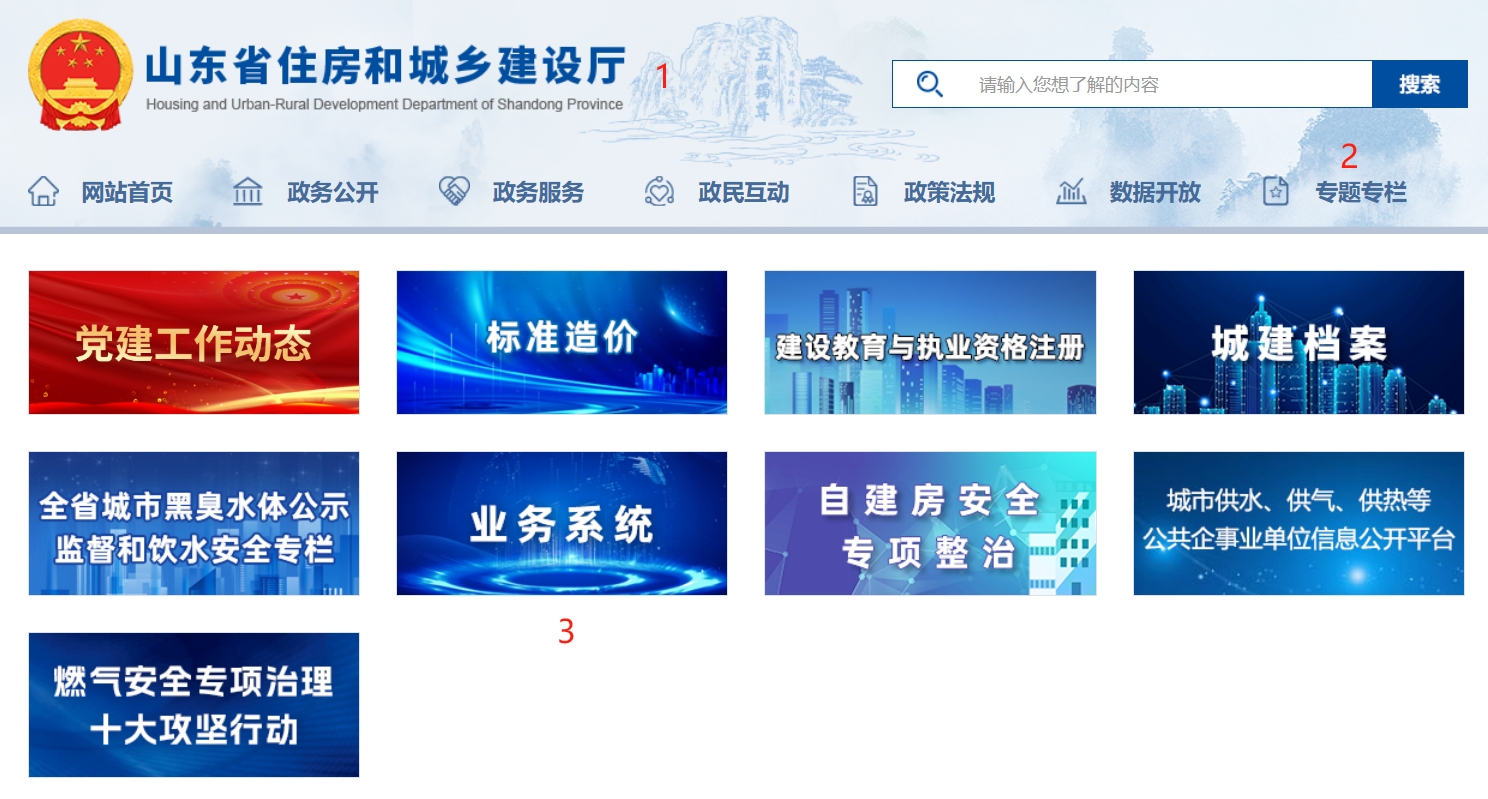This screenshot has height=799, width=1488.
Task: Click the handshake heart icon beside 政务服务
Action: tap(454, 191)
